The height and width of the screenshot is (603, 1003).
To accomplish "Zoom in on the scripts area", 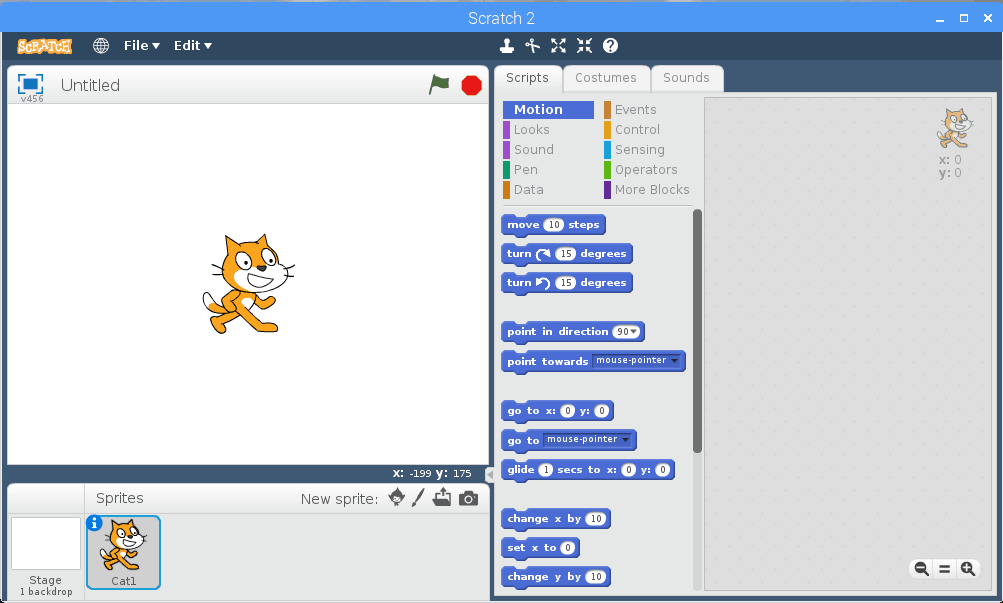I will point(967,569).
